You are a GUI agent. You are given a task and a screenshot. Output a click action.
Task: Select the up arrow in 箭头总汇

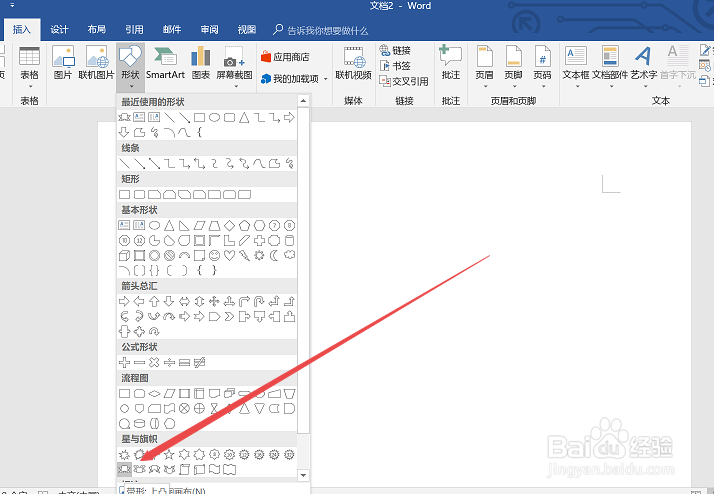coord(154,301)
